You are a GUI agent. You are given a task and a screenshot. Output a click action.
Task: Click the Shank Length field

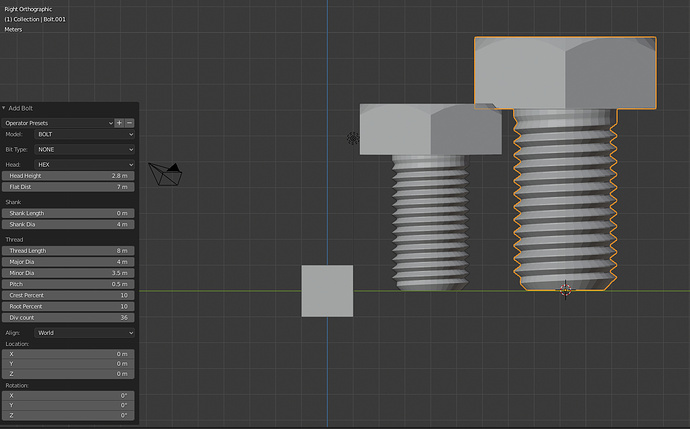[68, 213]
